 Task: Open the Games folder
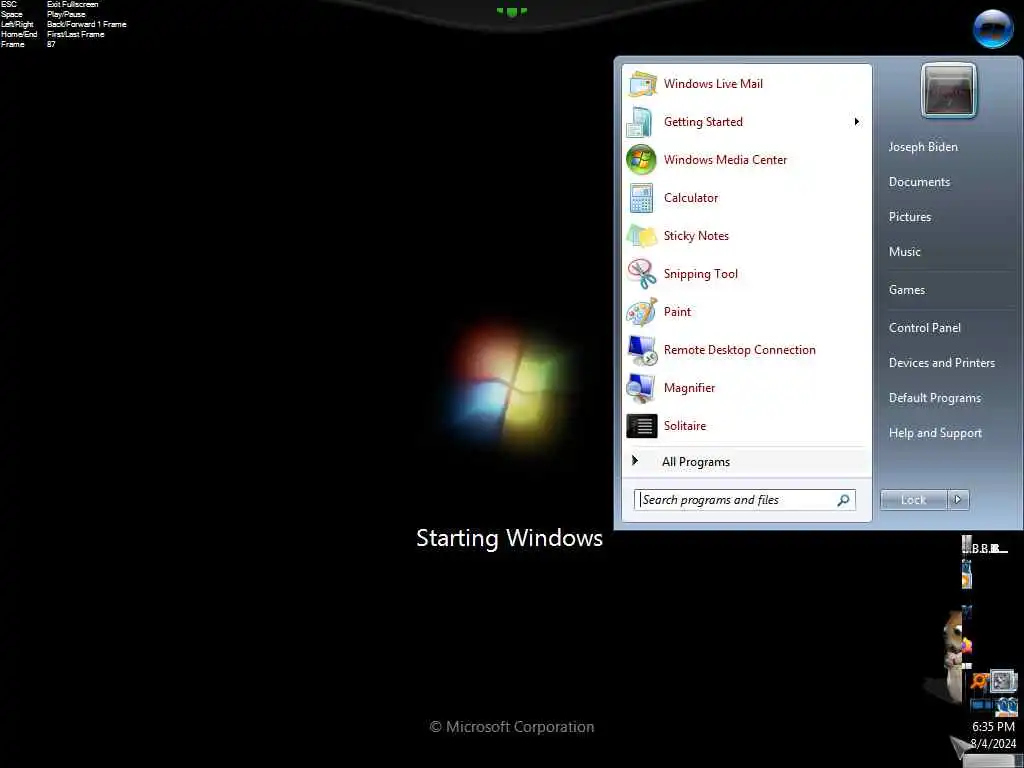tap(906, 290)
